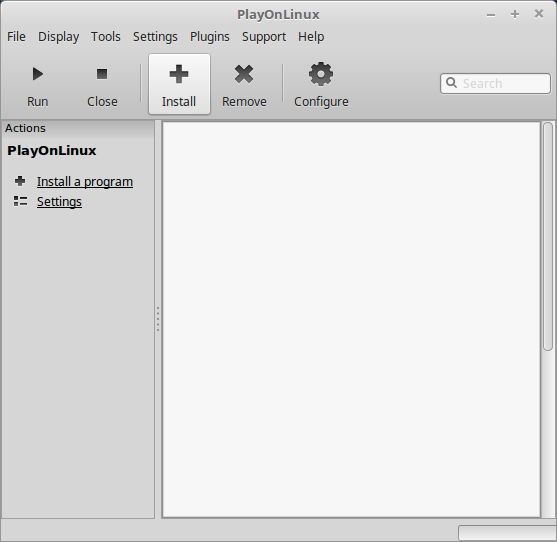
Task: Click the Remove X icon
Action: 244,74
